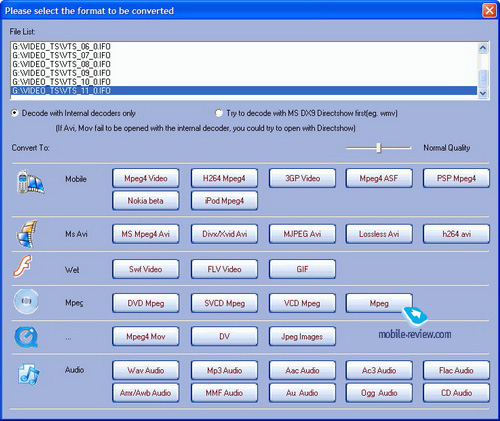500x421 pixels.
Task: Close the format selection dialog
Action: 489,11
